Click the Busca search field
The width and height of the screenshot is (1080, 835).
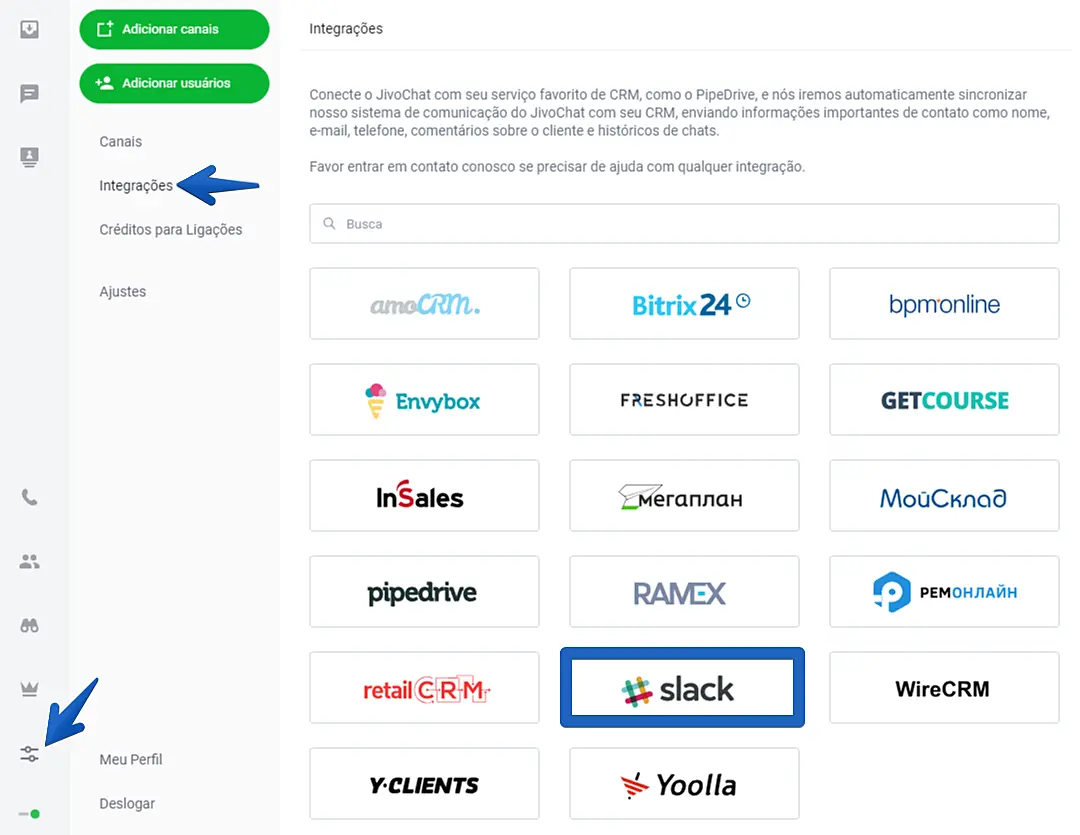[x=684, y=224]
